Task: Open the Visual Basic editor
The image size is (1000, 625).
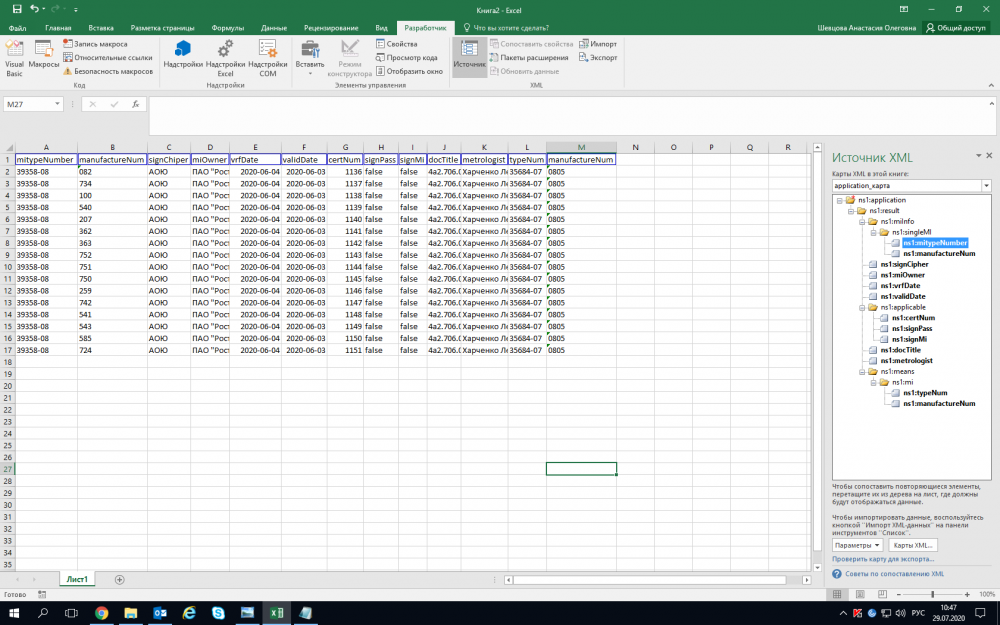Action: (x=15, y=58)
